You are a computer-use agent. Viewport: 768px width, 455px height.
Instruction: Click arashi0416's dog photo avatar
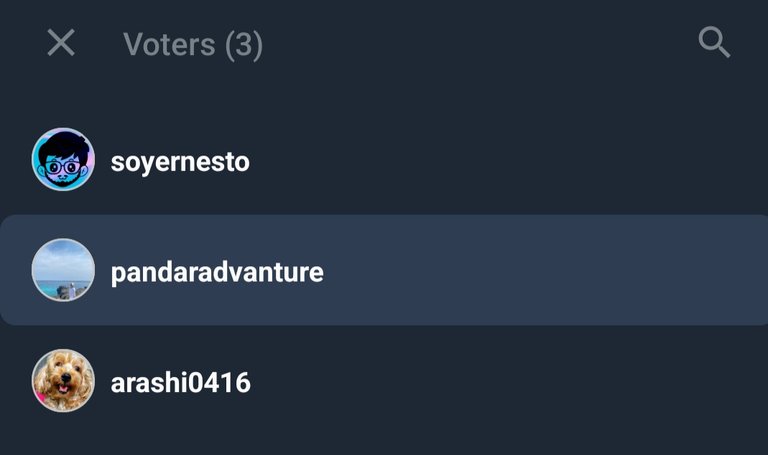click(63, 381)
